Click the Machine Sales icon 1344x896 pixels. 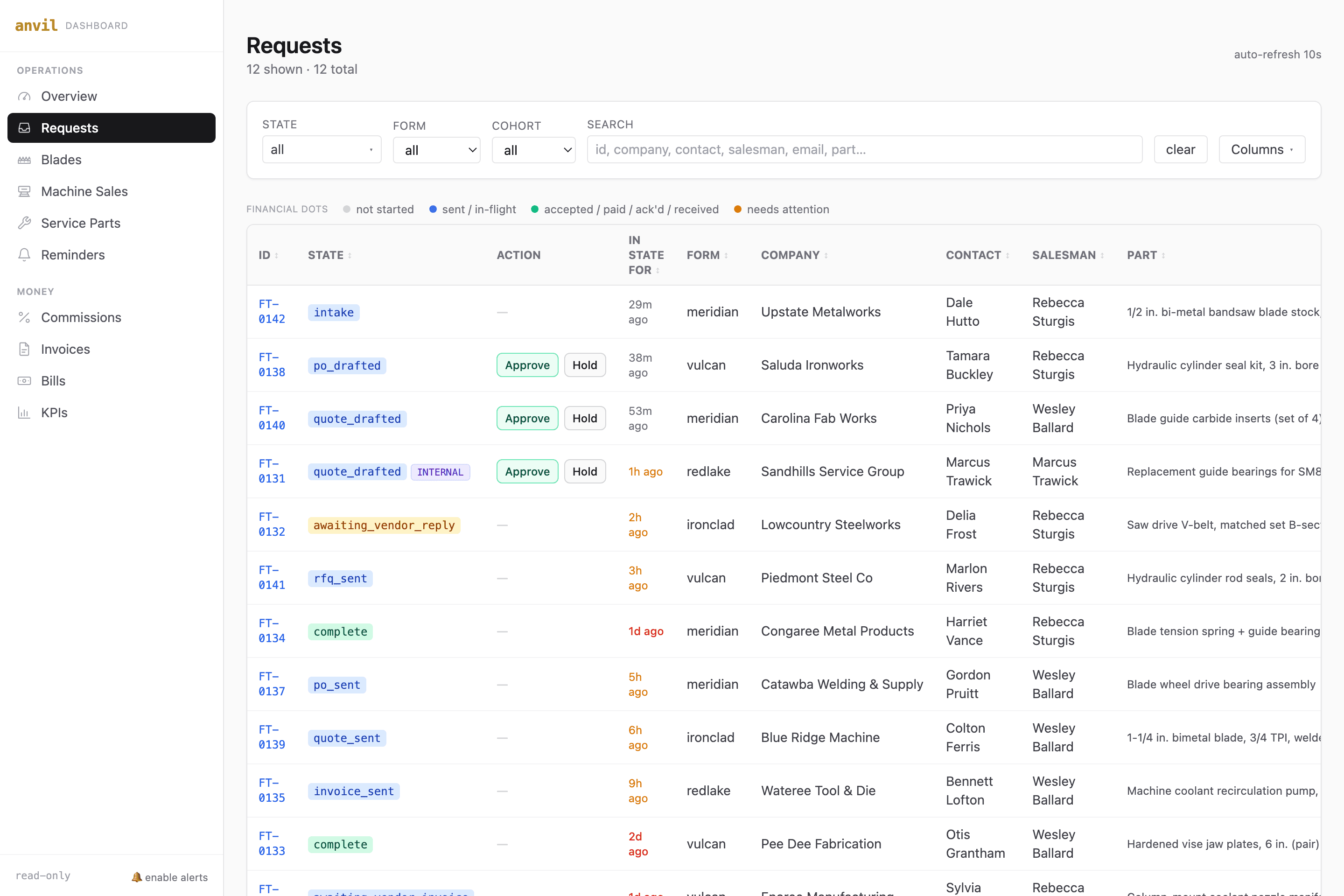coord(24,191)
